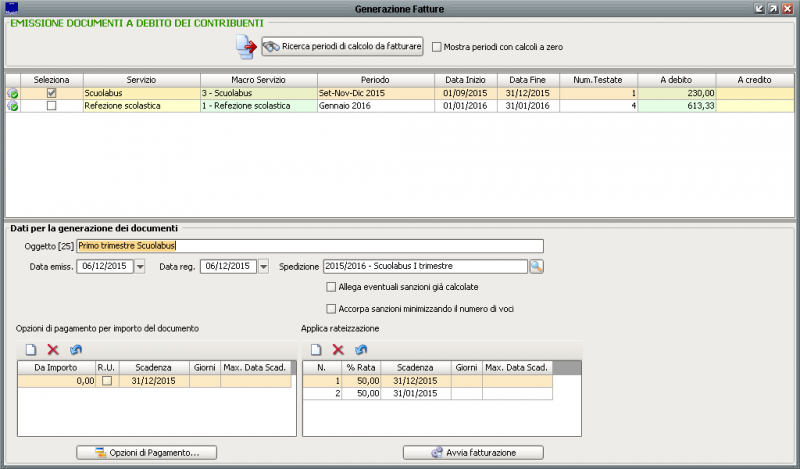
Task: Open the Spedizione search lookup icon
Action: point(536,266)
